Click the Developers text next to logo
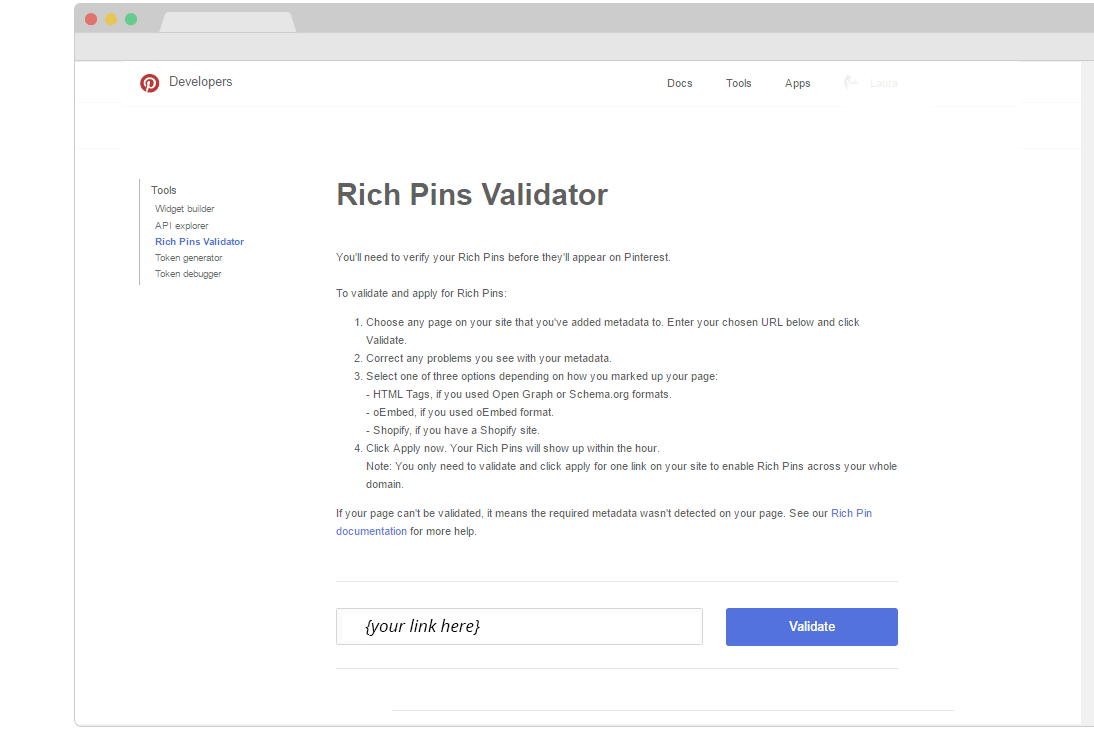Viewport: 1094px width, 732px height. (x=201, y=82)
